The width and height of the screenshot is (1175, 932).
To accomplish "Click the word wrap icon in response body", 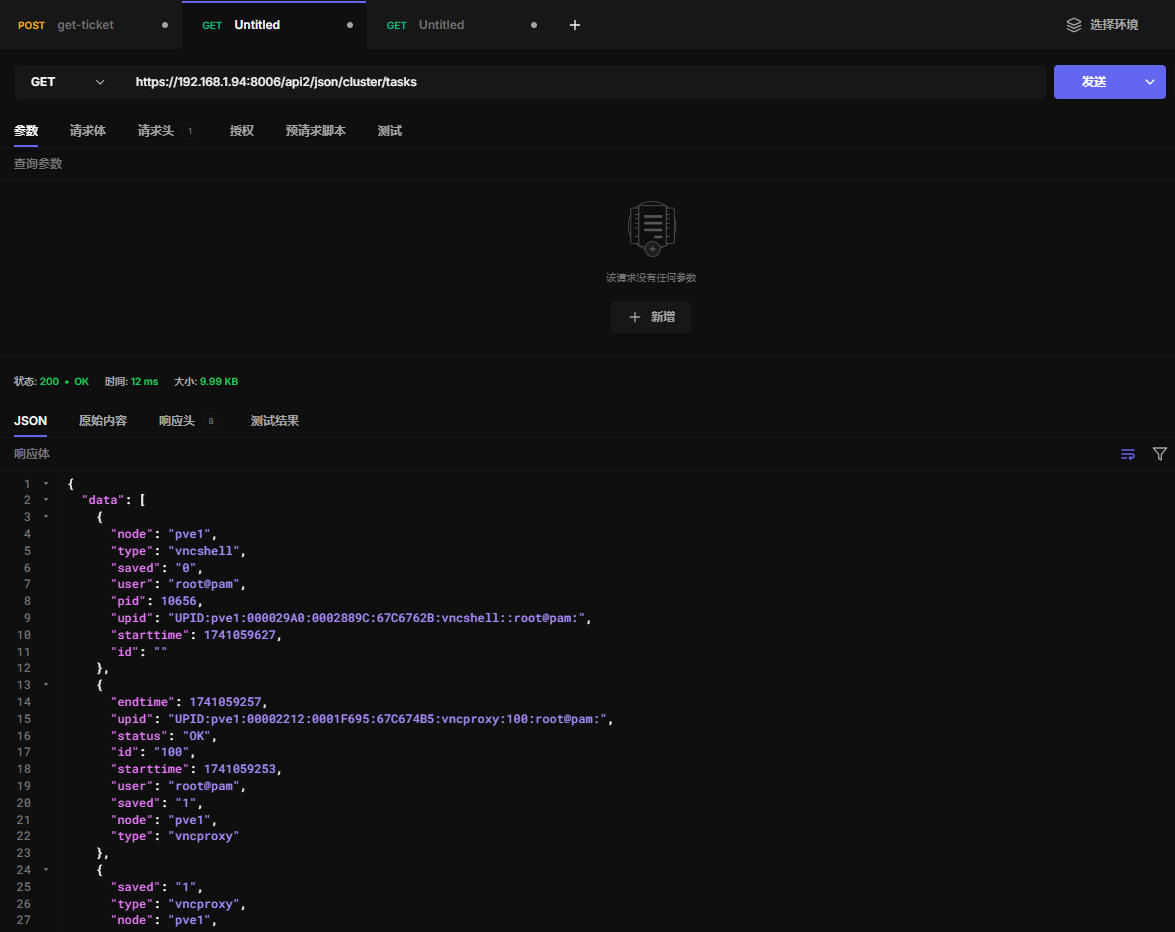I will (1127, 454).
